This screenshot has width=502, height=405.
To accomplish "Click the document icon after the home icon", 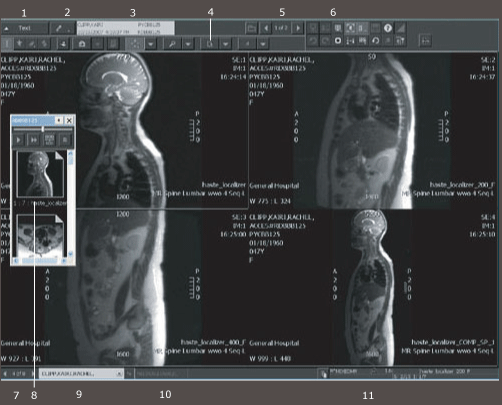I will pos(113,44).
